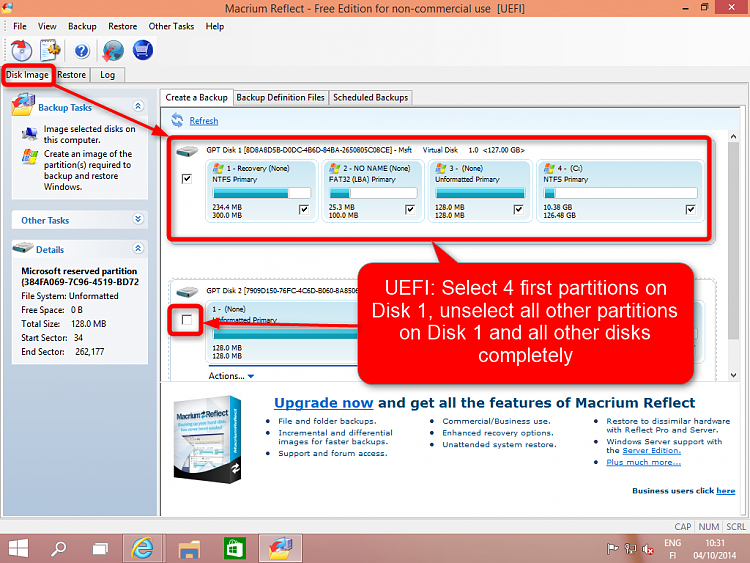Open the Backup menu
Viewport: 750px width, 563px height.
tap(82, 26)
